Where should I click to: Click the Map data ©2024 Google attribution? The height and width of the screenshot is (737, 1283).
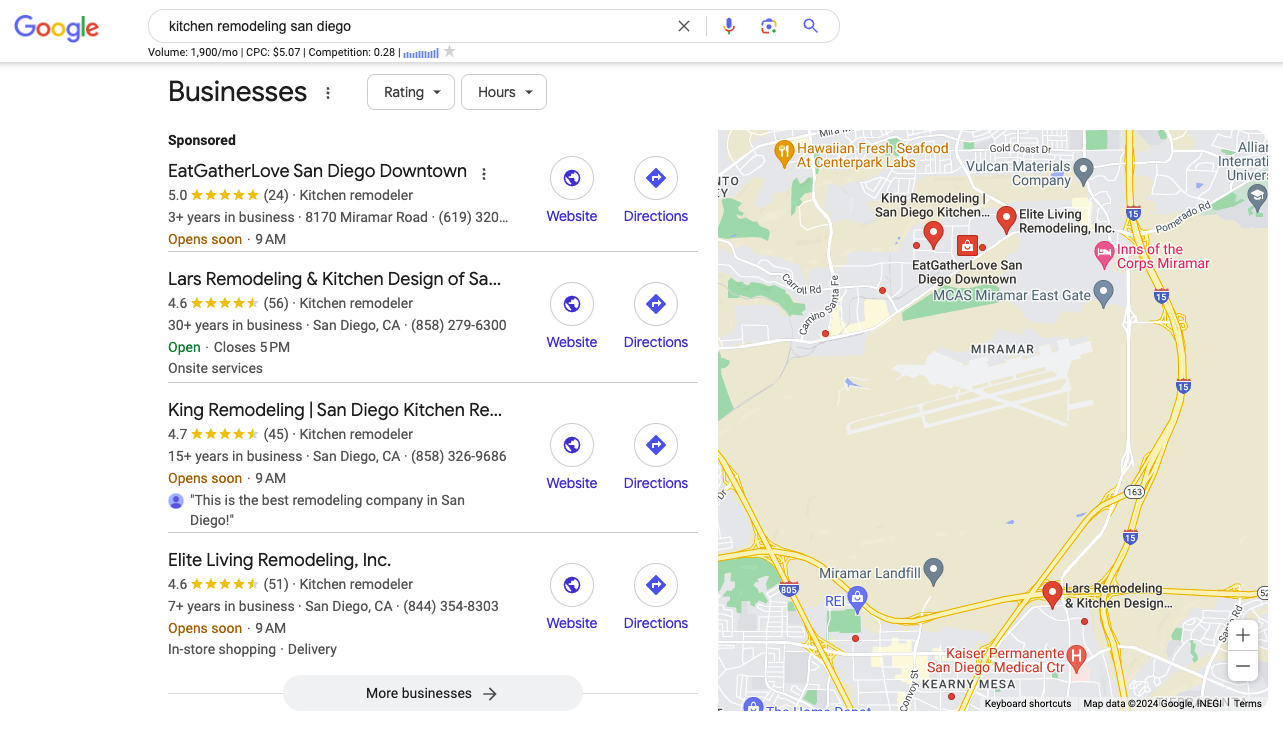coord(1153,704)
